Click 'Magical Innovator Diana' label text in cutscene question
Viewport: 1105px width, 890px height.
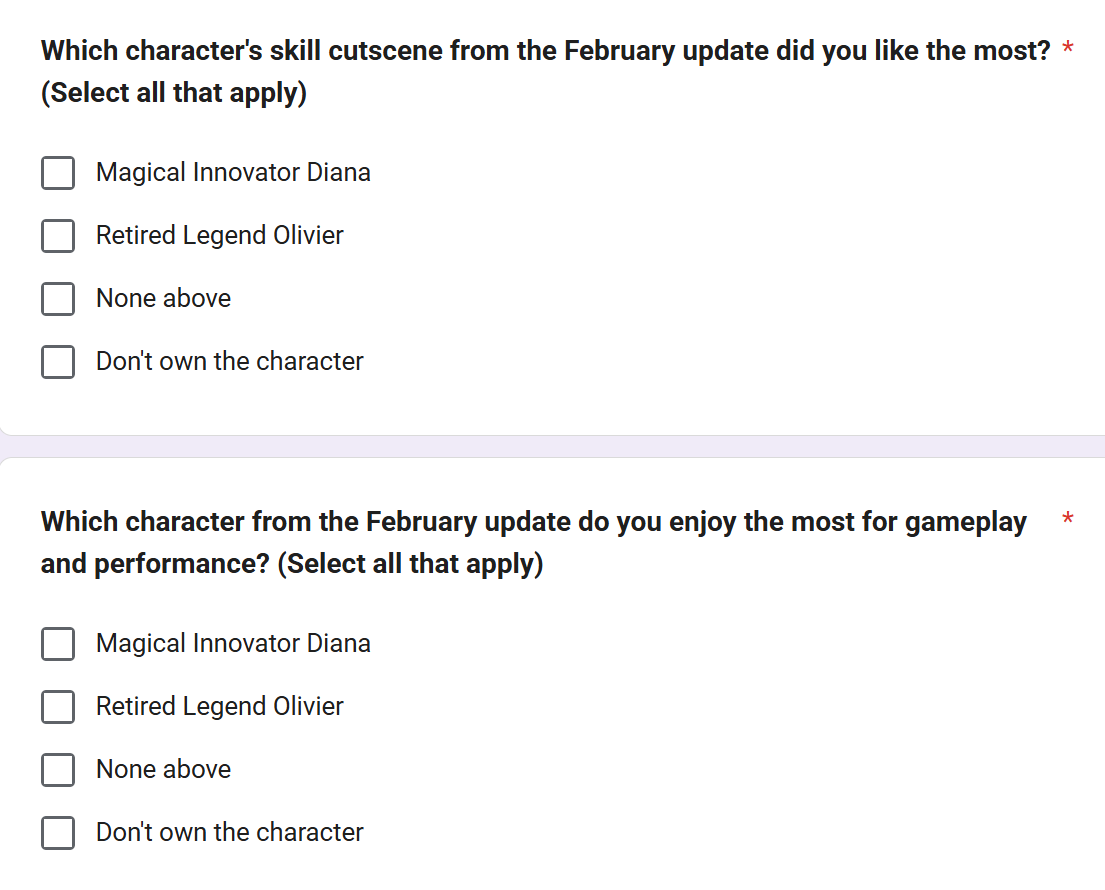pos(233,172)
